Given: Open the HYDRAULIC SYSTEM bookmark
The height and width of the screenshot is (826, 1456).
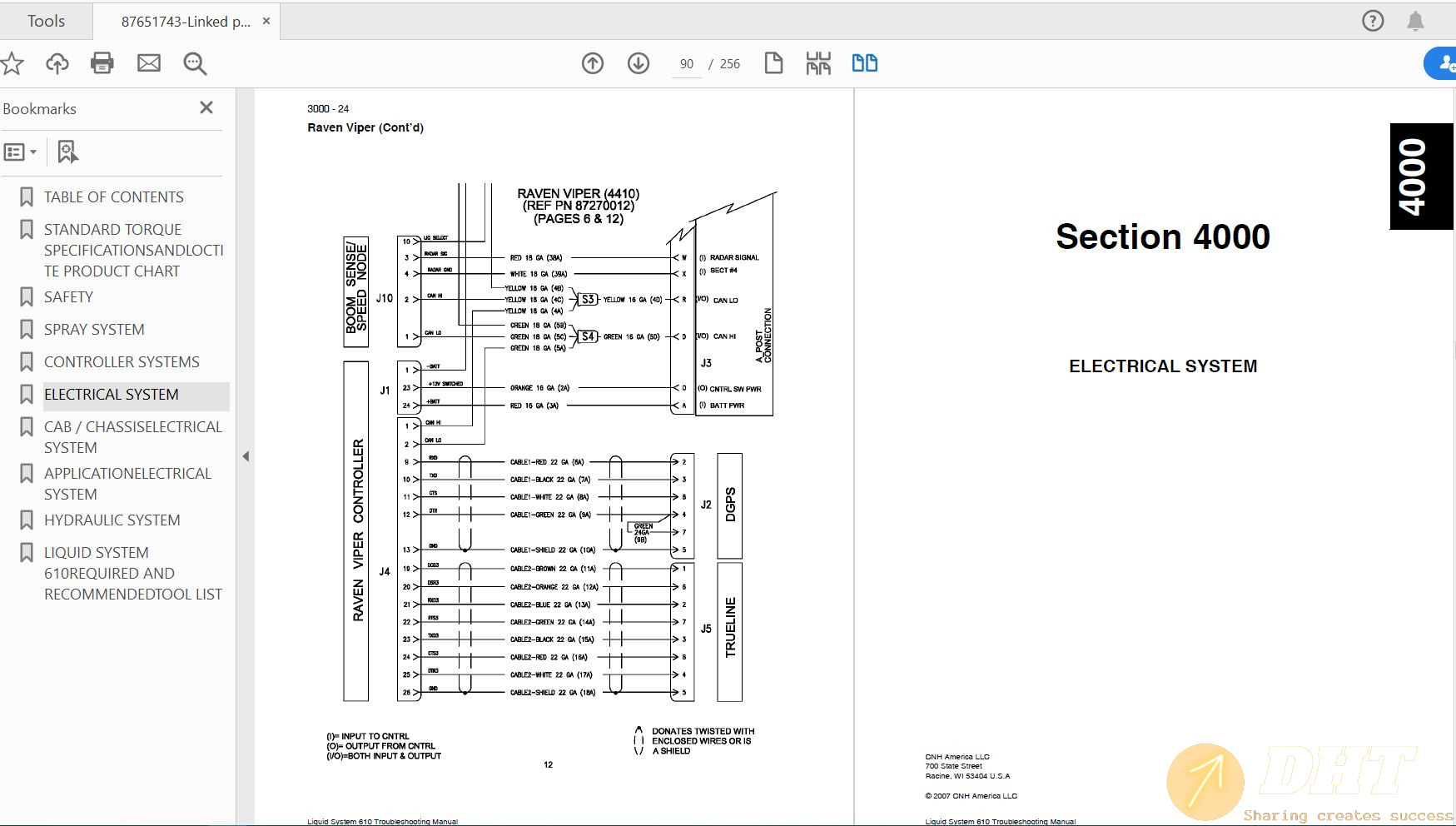Looking at the screenshot, I should (x=112, y=520).
